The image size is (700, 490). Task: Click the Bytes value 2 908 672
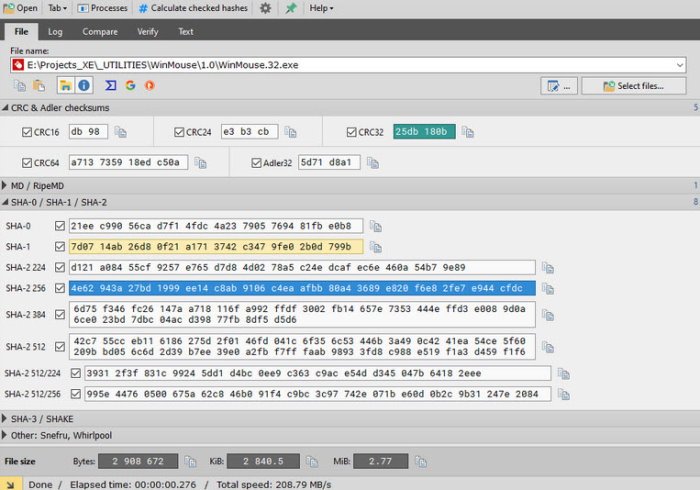point(138,461)
